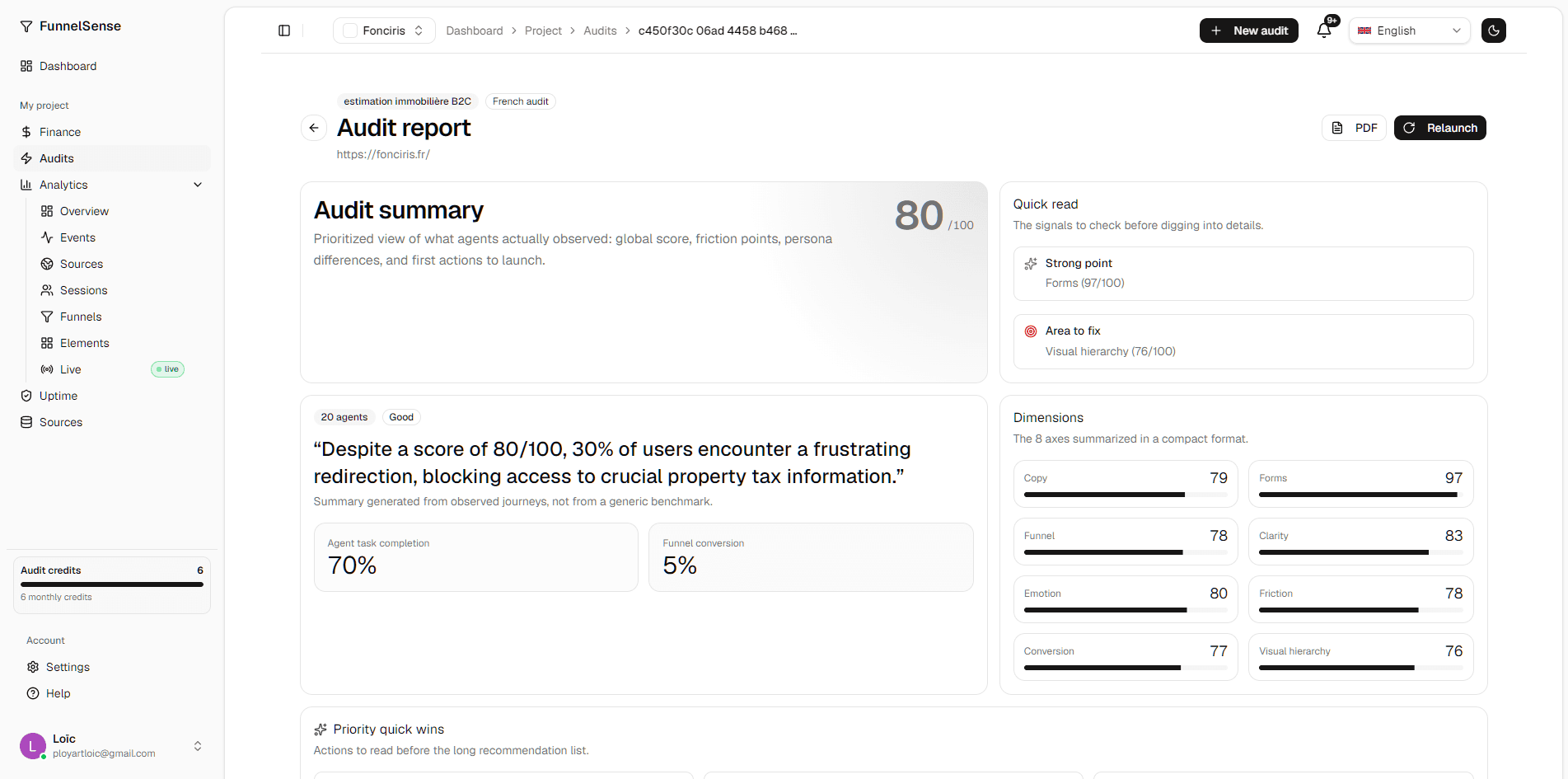Open Dashboard in the sidebar
Image resolution: width=1568 pixels, height=779 pixels.
click(112, 66)
